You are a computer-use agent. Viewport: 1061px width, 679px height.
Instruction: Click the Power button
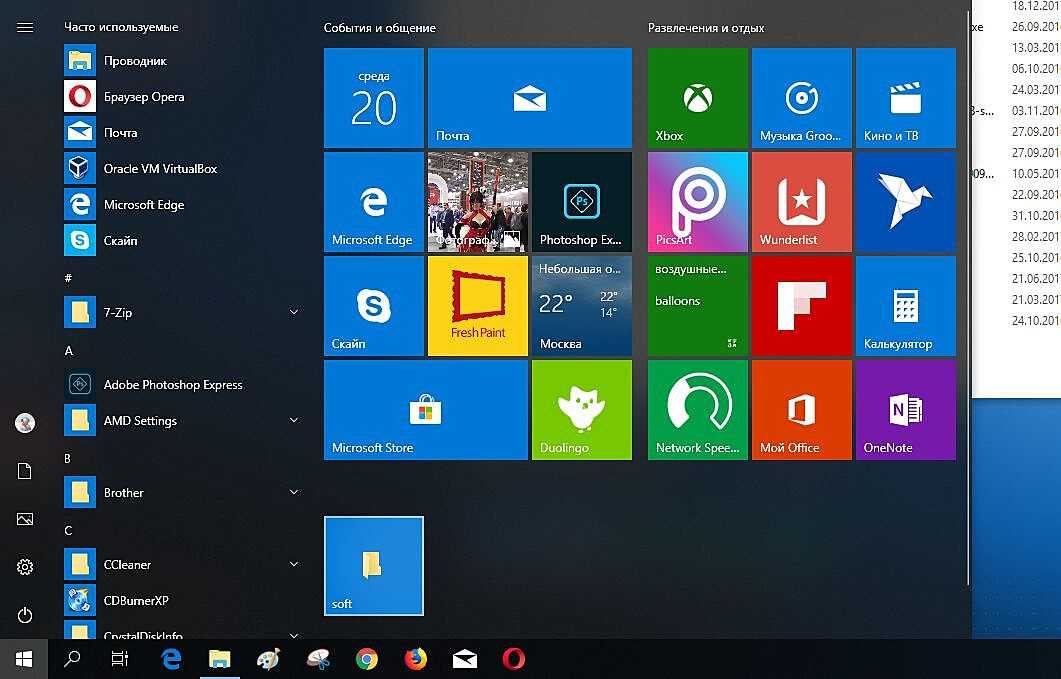(25, 615)
